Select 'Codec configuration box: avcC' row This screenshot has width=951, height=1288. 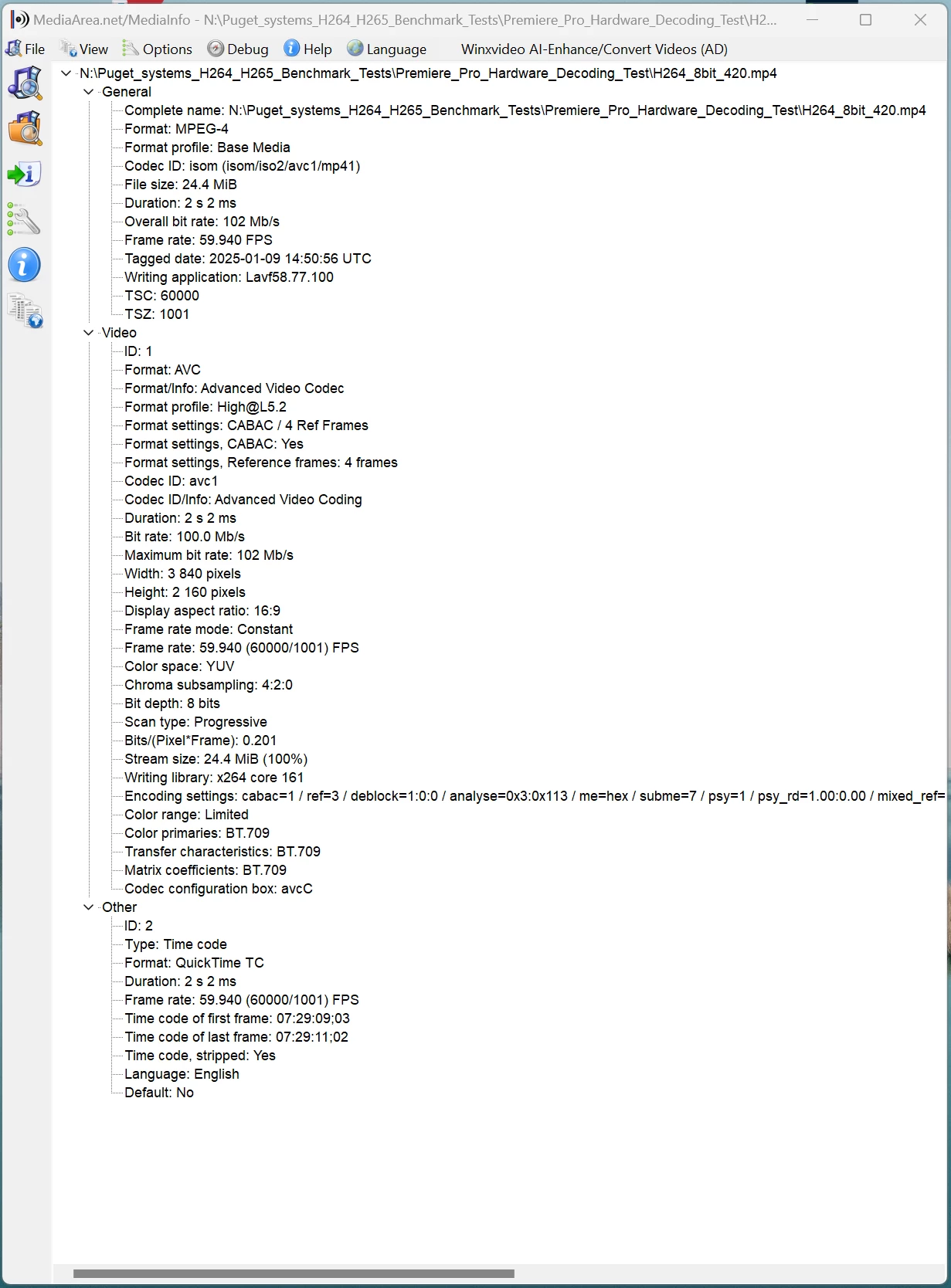tap(219, 889)
